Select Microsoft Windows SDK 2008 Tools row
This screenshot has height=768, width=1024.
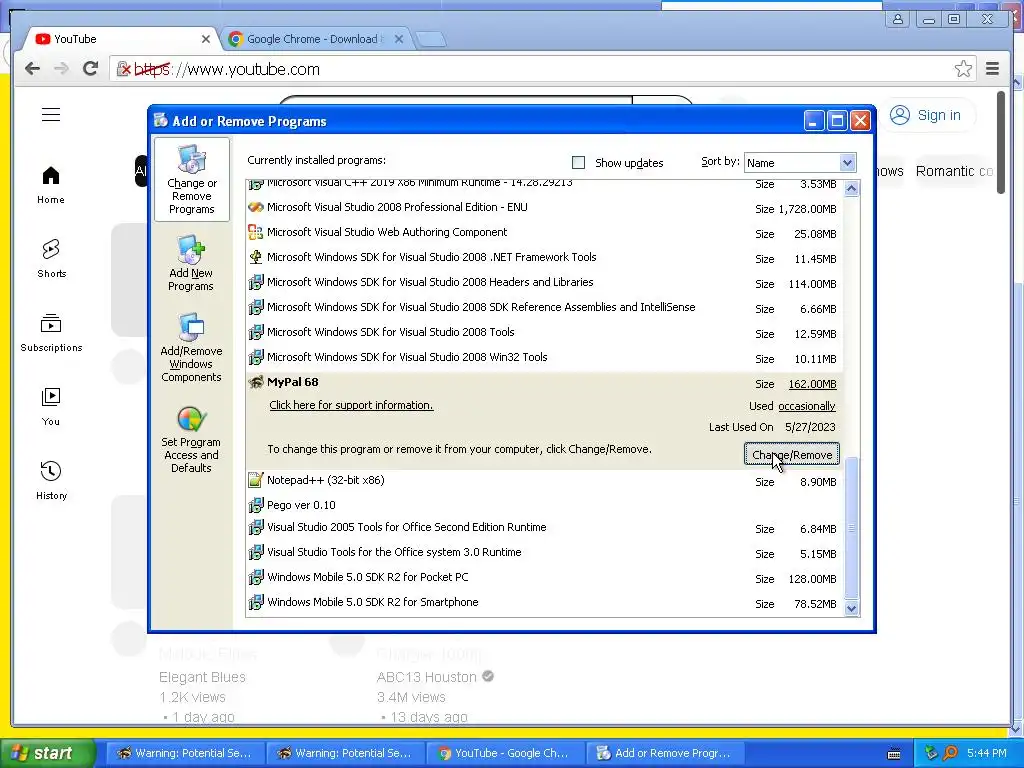(x=545, y=332)
